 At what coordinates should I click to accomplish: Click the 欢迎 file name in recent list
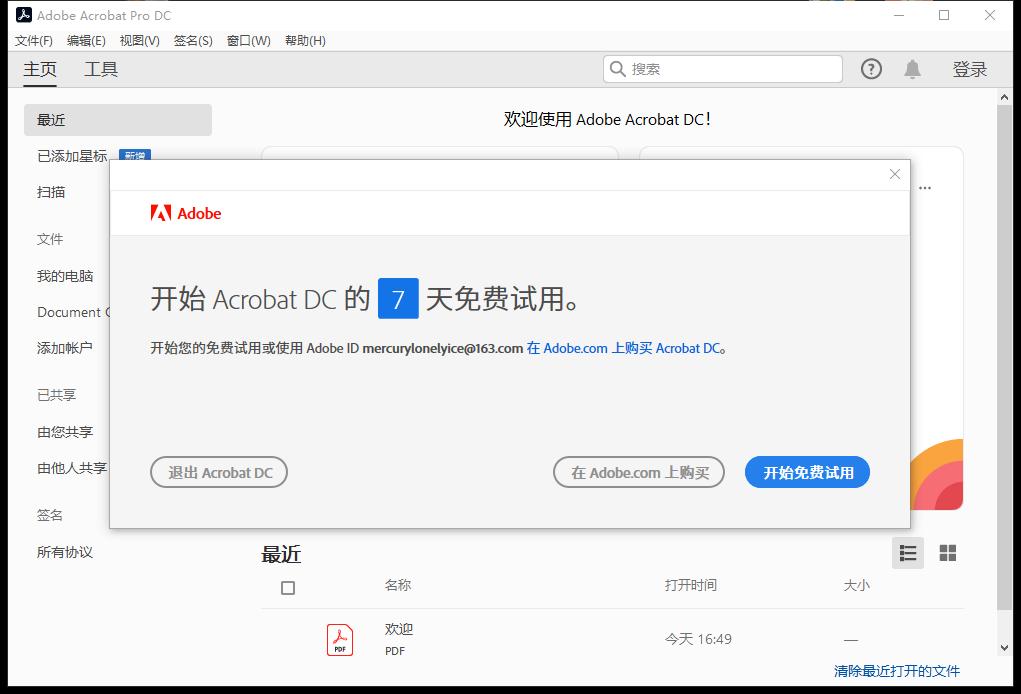399,629
